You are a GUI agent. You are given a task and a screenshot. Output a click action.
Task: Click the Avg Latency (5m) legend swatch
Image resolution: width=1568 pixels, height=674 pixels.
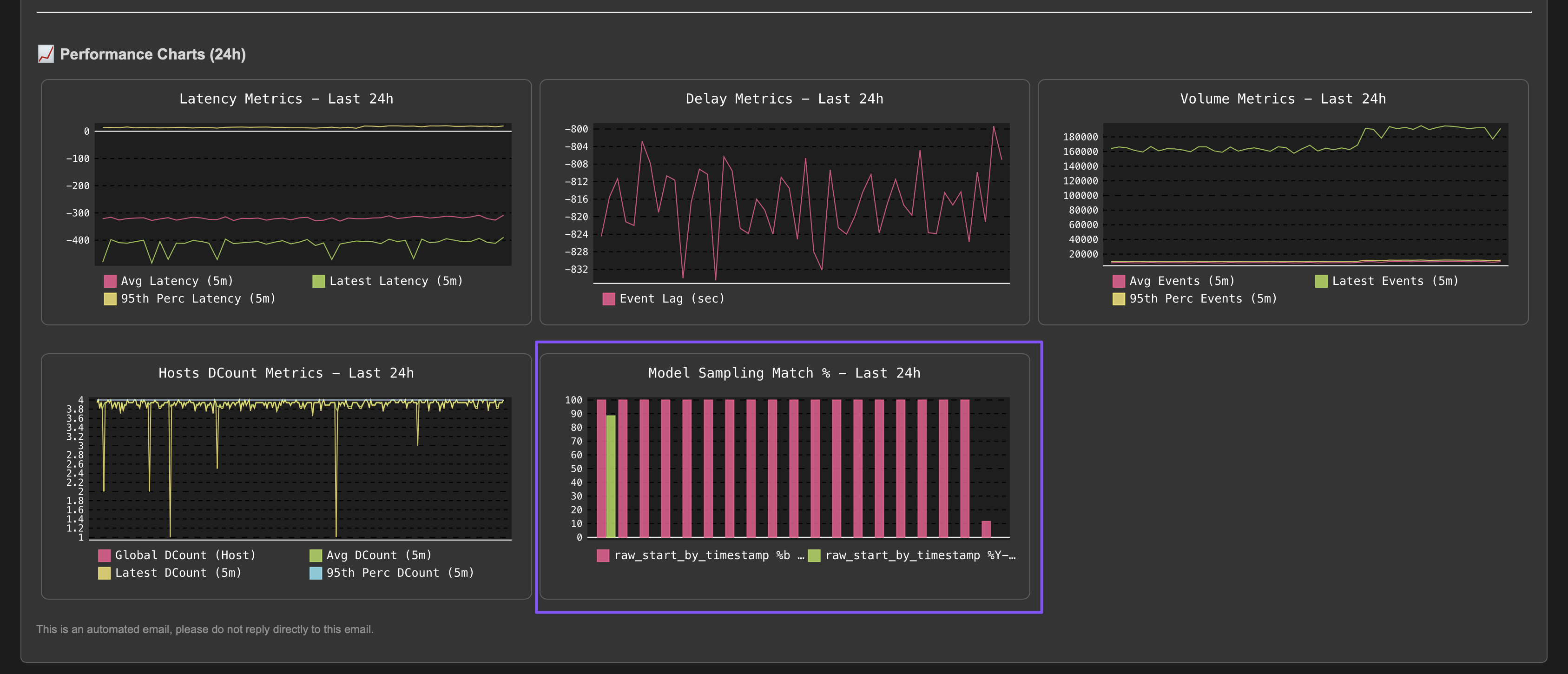click(x=110, y=281)
